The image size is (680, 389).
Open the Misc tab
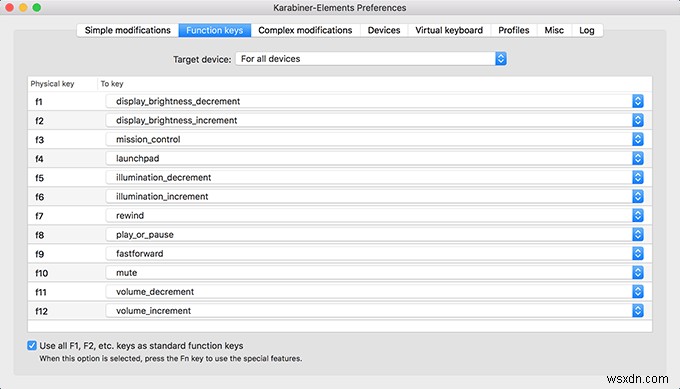[554, 30]
